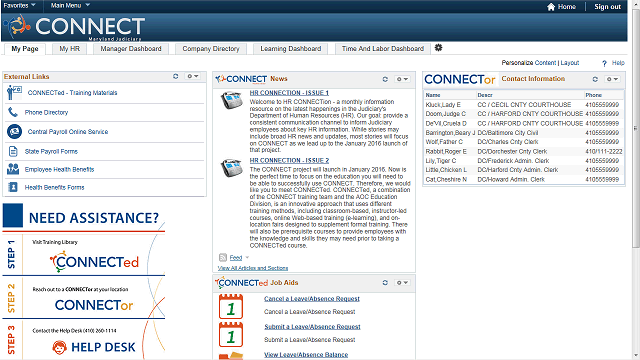The width and height of the screenshot is (640, 360).
Task: Open the Manager Dashboard tab
Action: click(131, 49)
